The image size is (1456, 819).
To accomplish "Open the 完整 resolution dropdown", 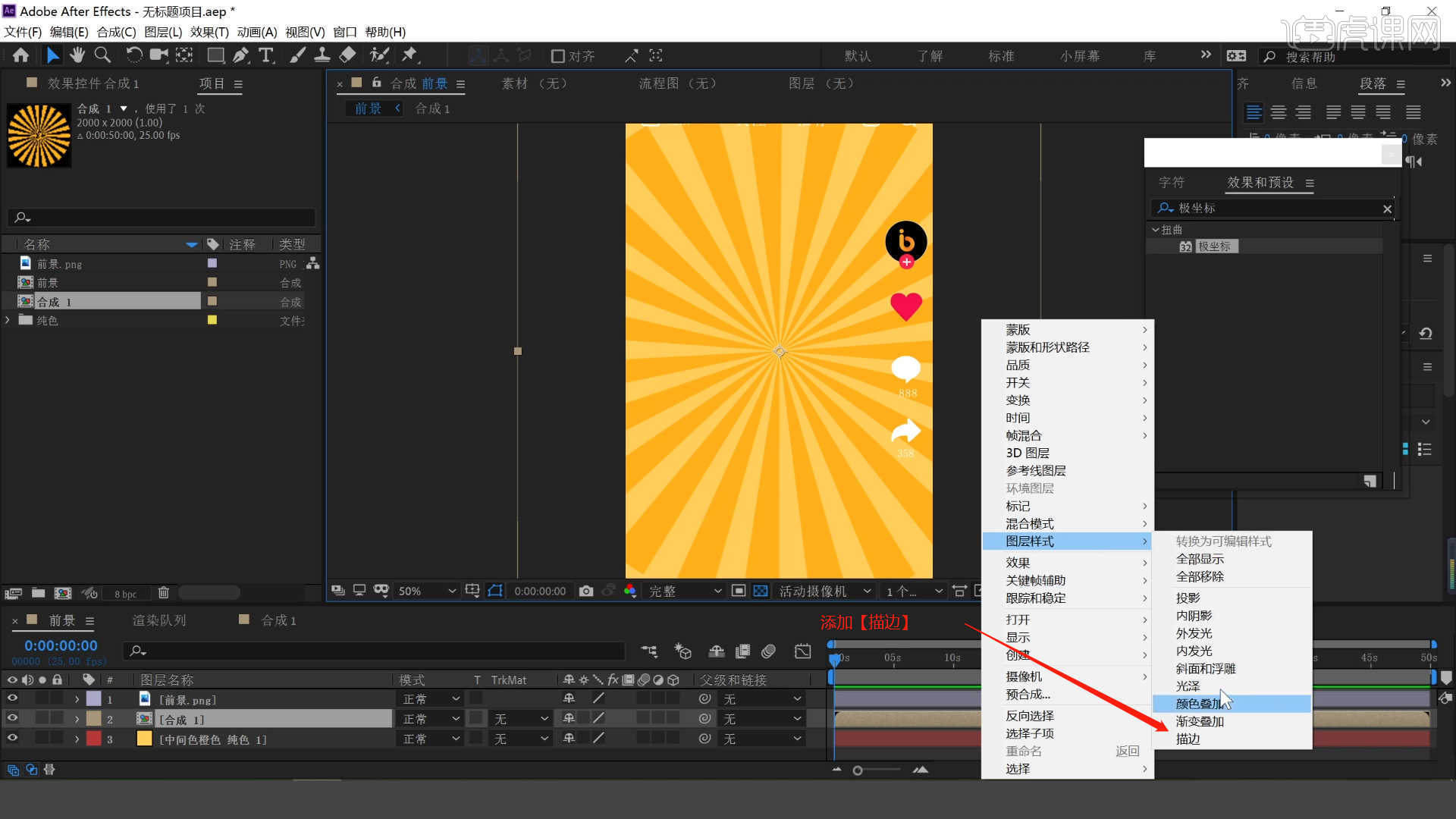I will point(685,591).
